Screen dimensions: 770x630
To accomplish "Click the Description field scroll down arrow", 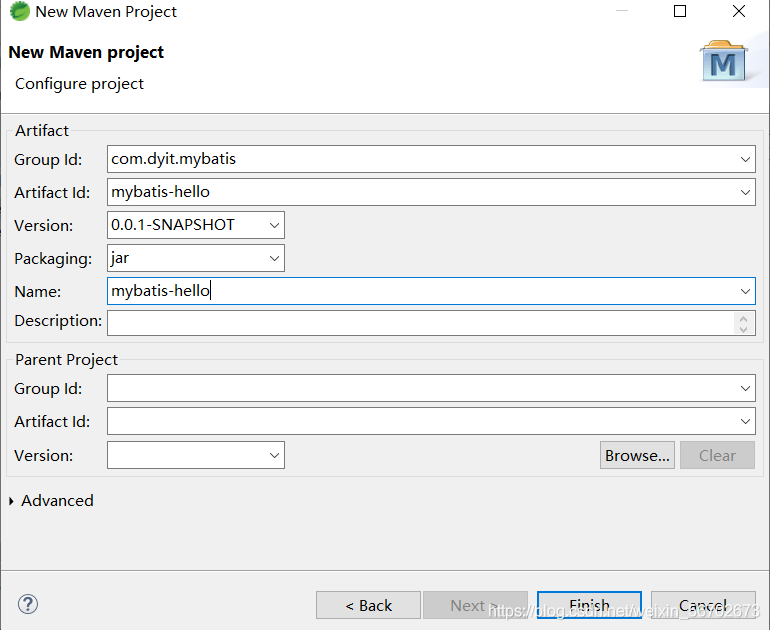I will point(743,329).
